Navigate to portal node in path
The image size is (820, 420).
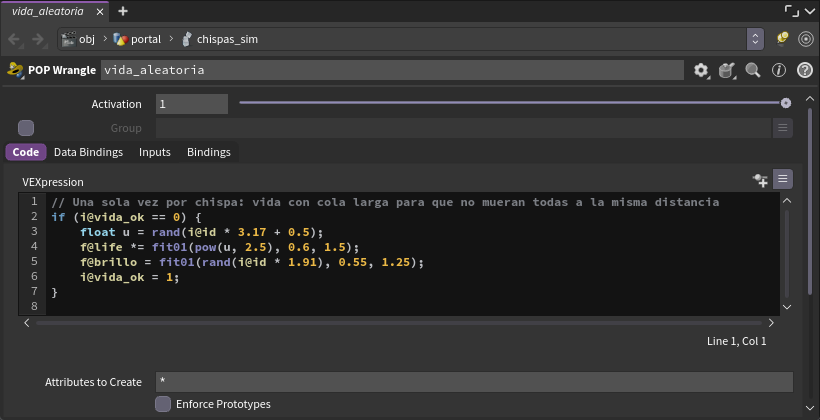click(146, 39)
